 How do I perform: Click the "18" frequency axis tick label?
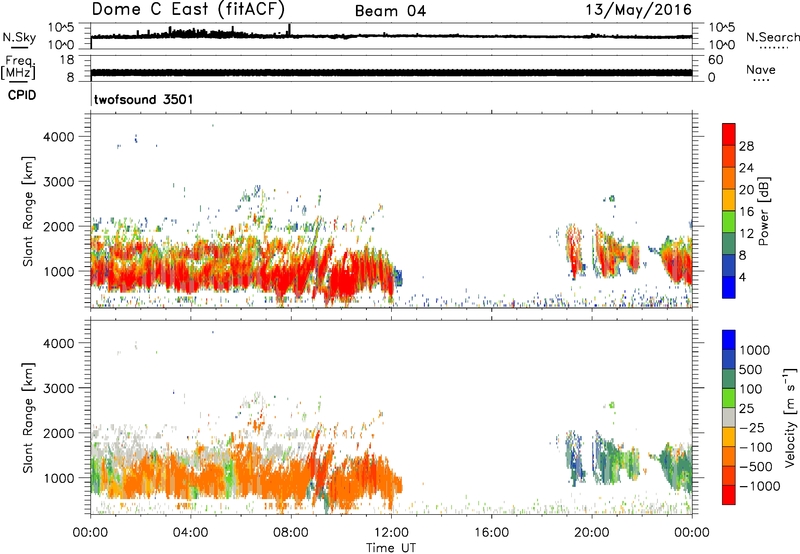coord(67,60)
